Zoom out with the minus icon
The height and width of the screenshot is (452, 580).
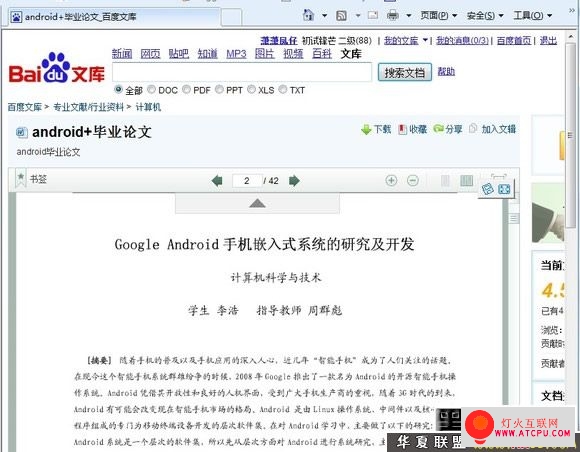click(412, 181)
